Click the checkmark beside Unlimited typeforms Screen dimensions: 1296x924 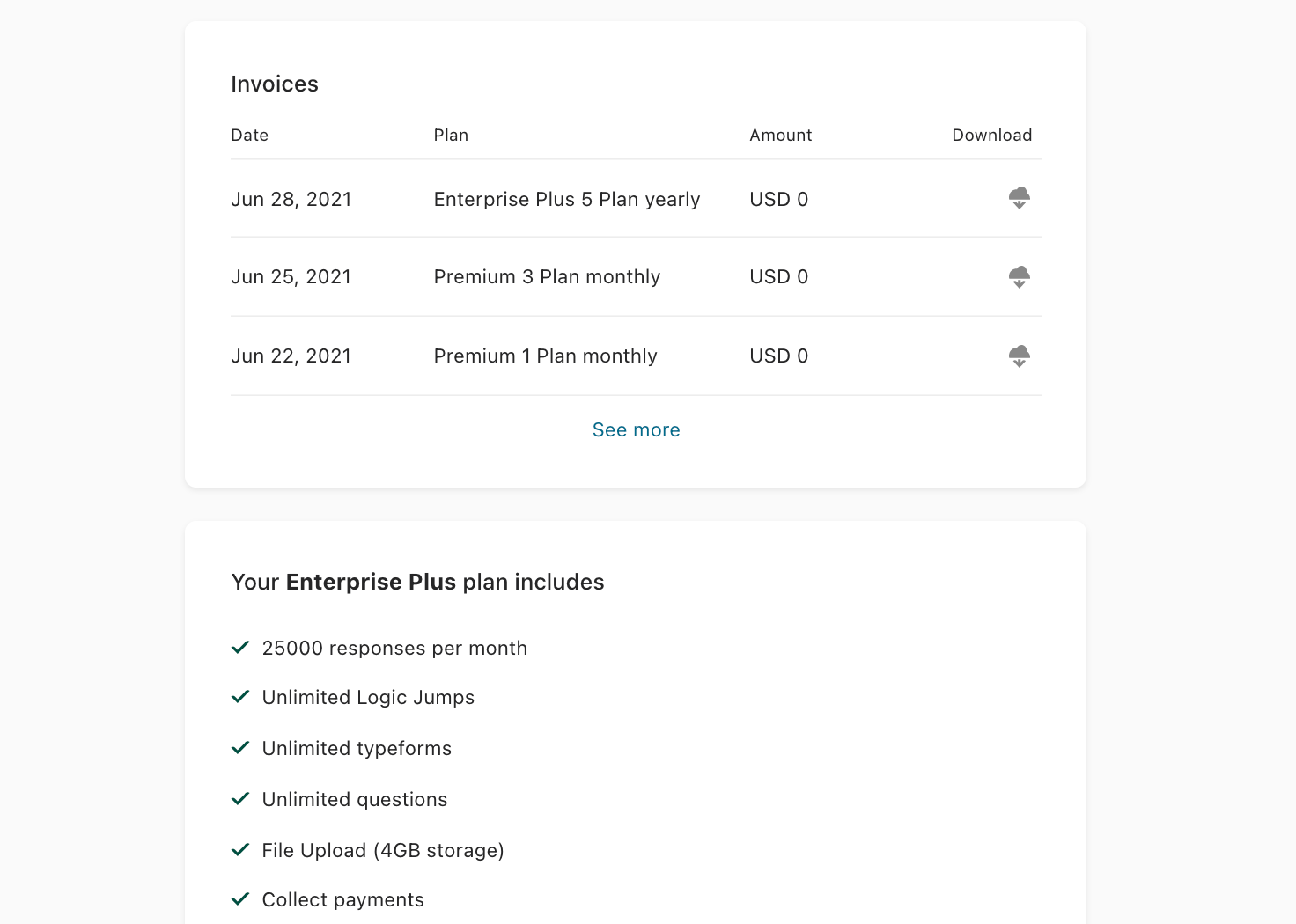point(240,747)
